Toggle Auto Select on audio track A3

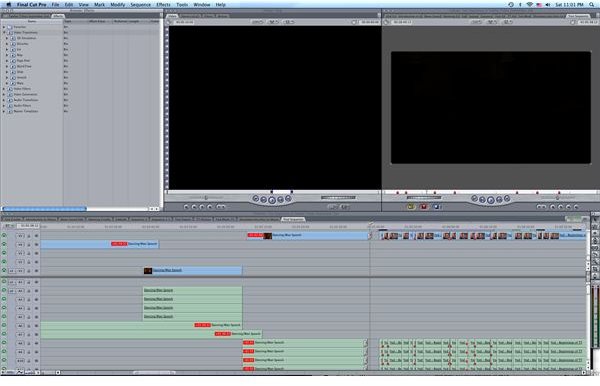tap(36, 300)
